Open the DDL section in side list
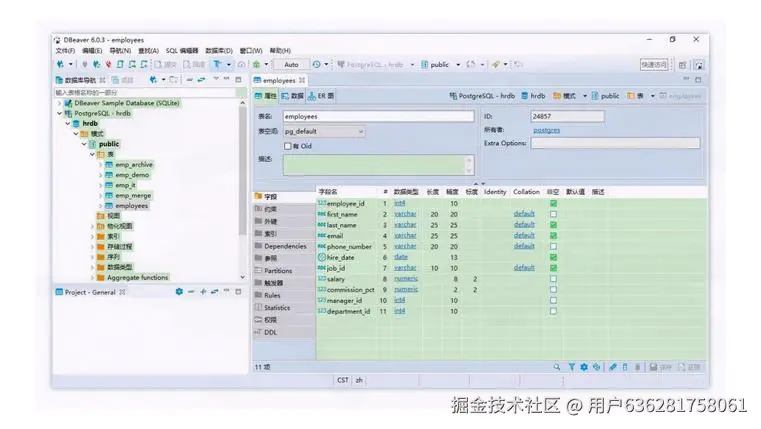Screen dimensions: 761x429 tap(284, 332)
